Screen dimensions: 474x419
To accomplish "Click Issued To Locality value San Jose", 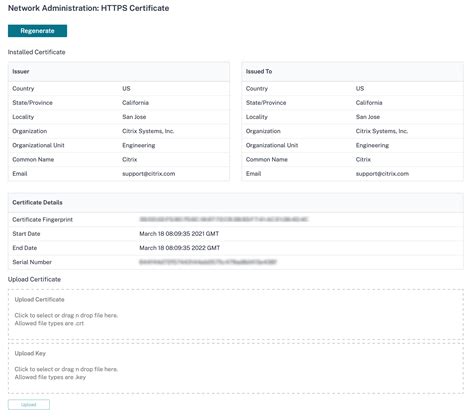I will point(368,117).
